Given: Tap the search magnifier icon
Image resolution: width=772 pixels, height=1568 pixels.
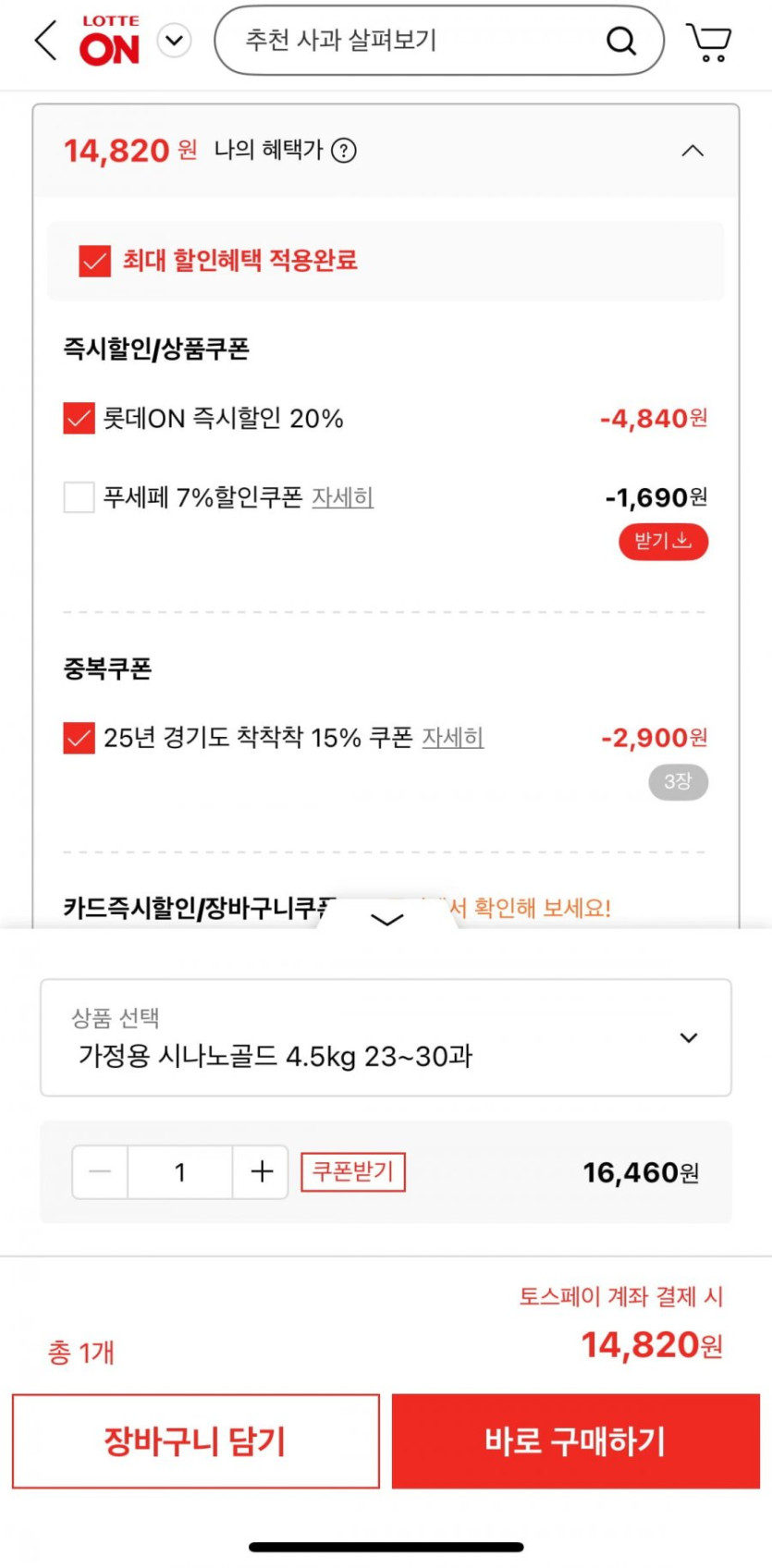Looking at the screenshot, I should (620, 41).
